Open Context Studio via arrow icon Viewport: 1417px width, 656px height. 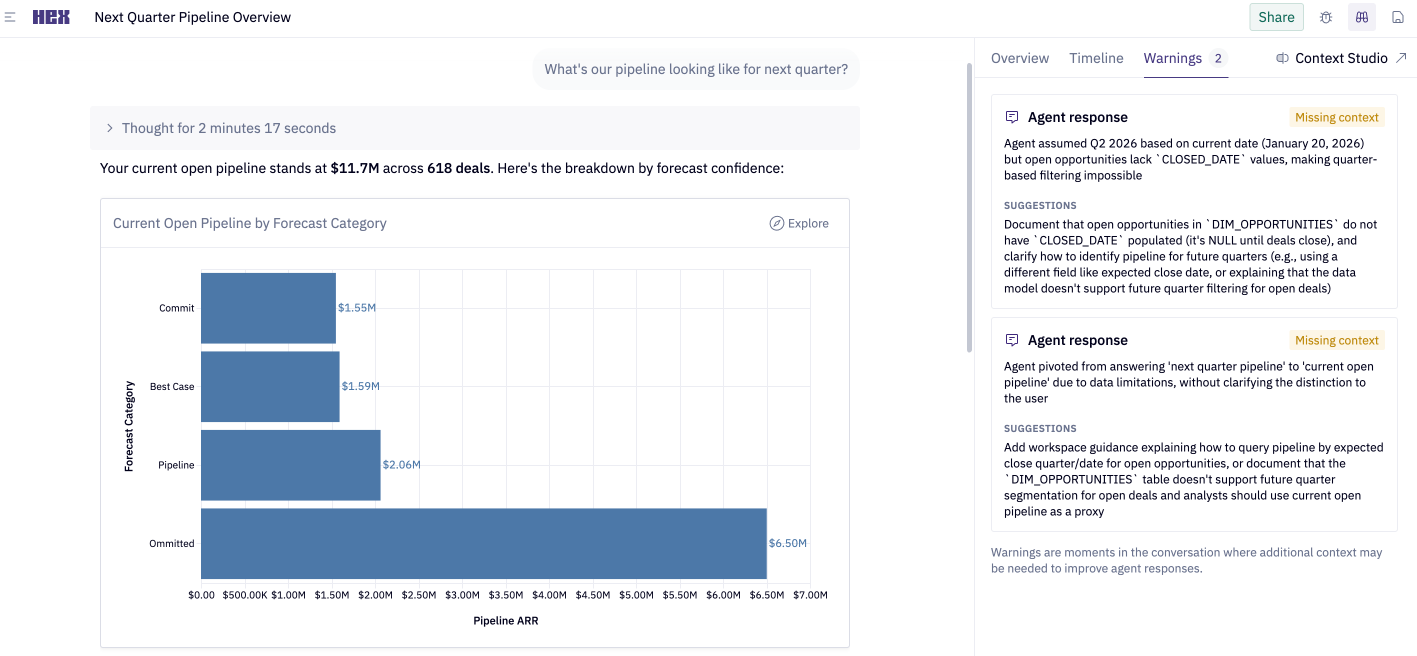pos(1401,58)
